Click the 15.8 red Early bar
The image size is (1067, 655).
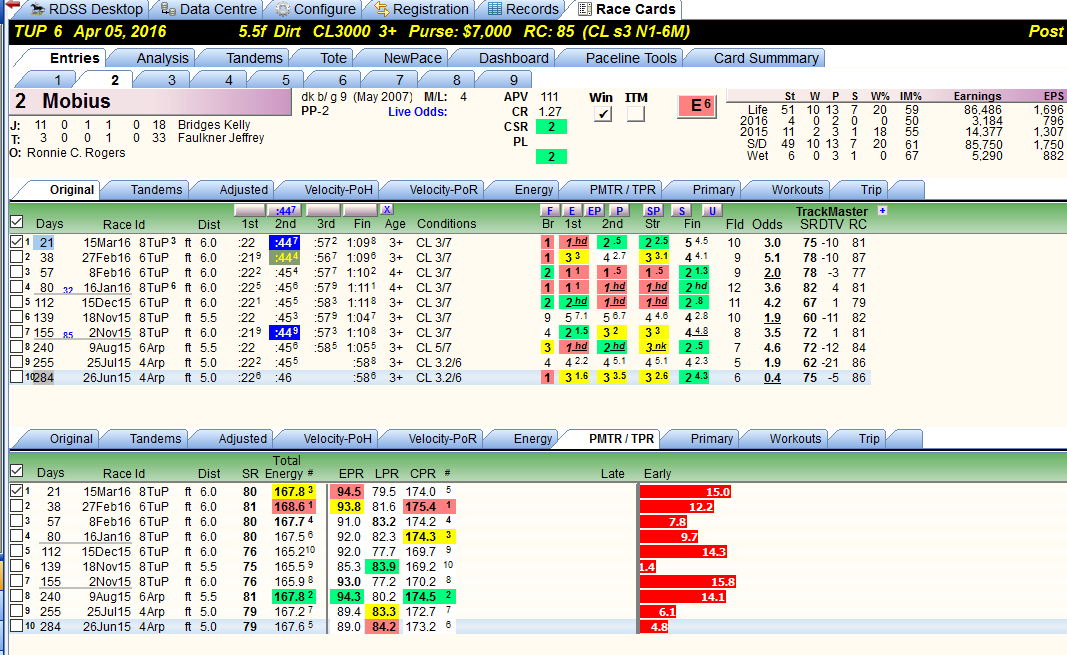688,582
